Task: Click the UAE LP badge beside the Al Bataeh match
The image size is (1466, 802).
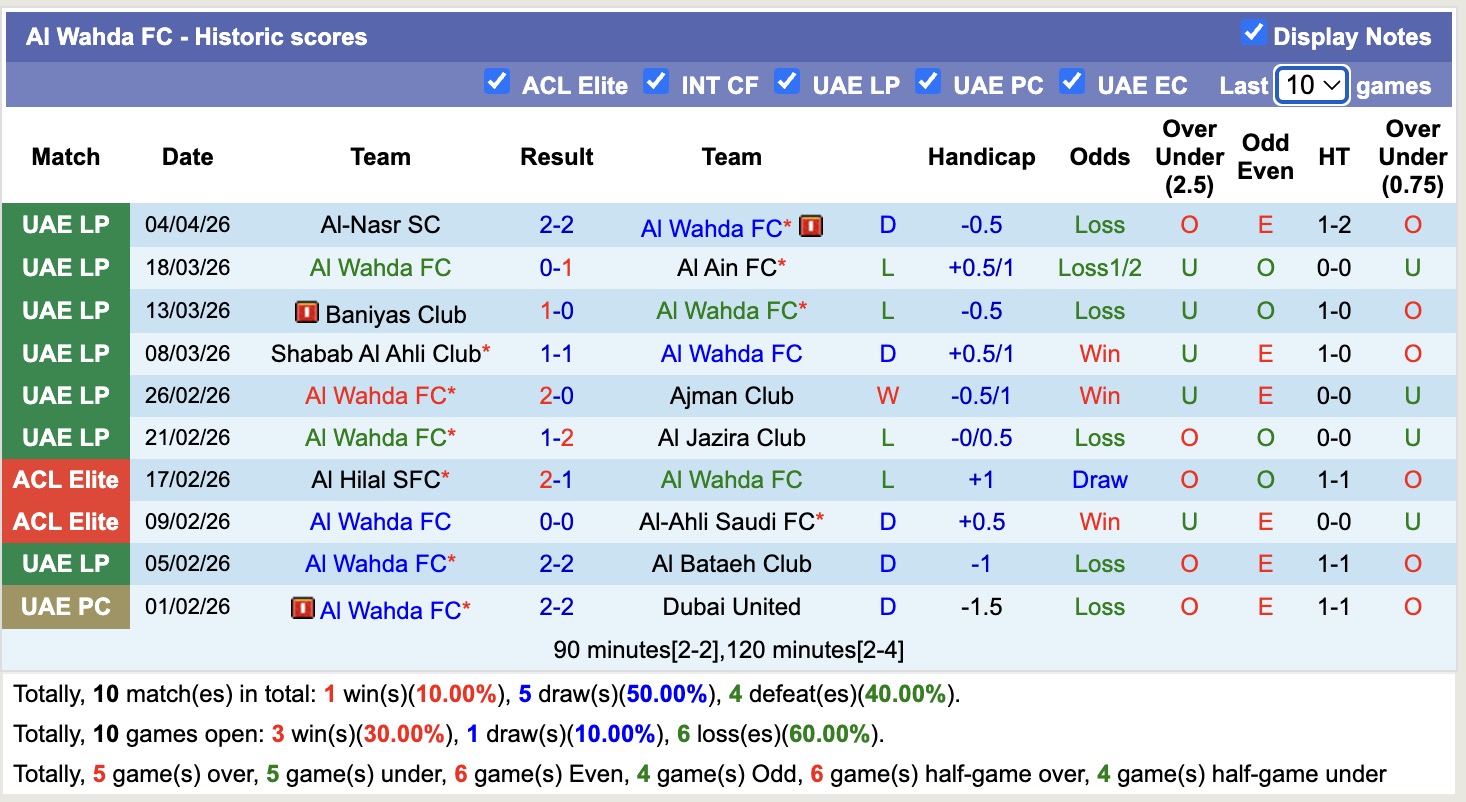Action: (66, 563)
